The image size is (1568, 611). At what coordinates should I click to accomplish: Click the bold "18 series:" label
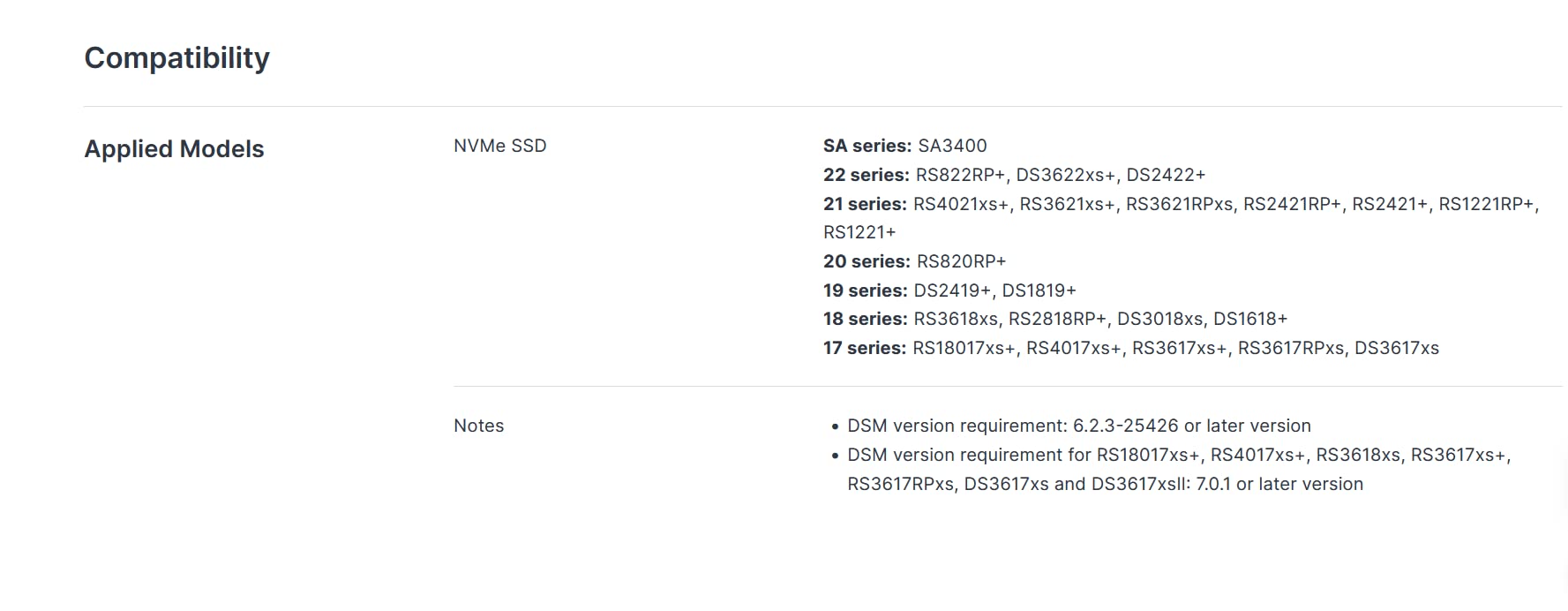865,319
